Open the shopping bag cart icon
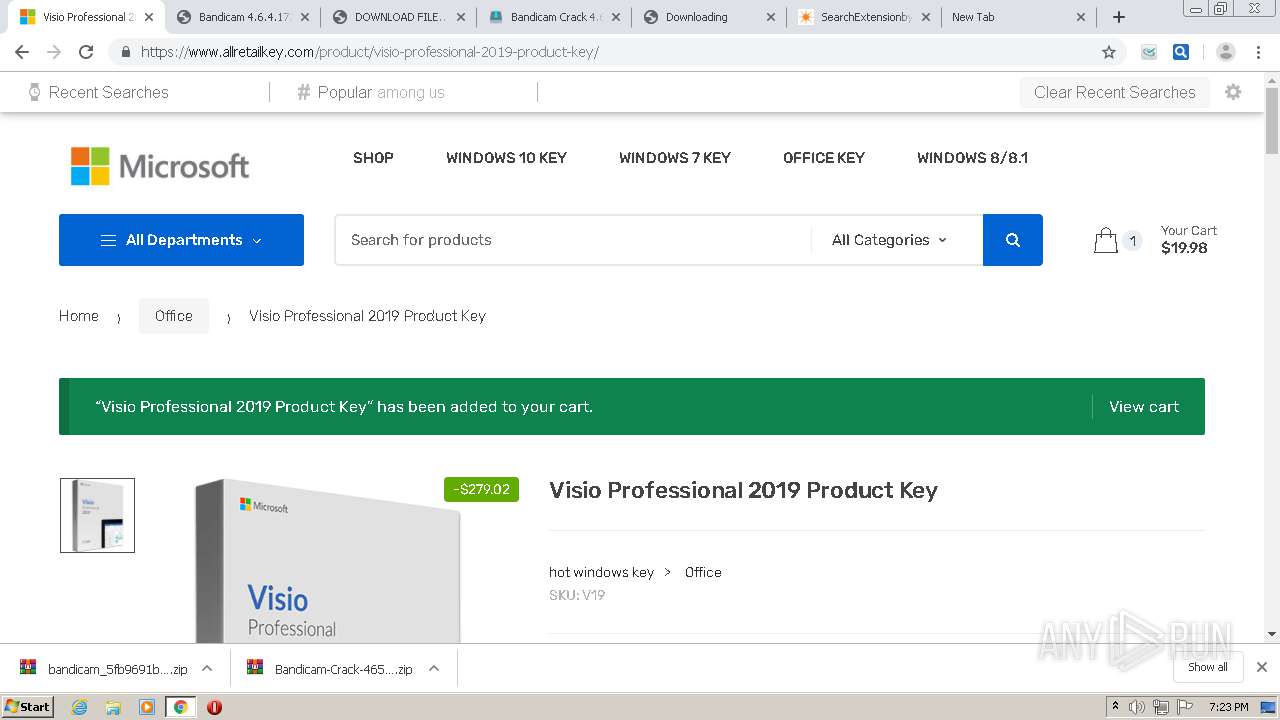1280x720 pixels. pos(1105,240)
